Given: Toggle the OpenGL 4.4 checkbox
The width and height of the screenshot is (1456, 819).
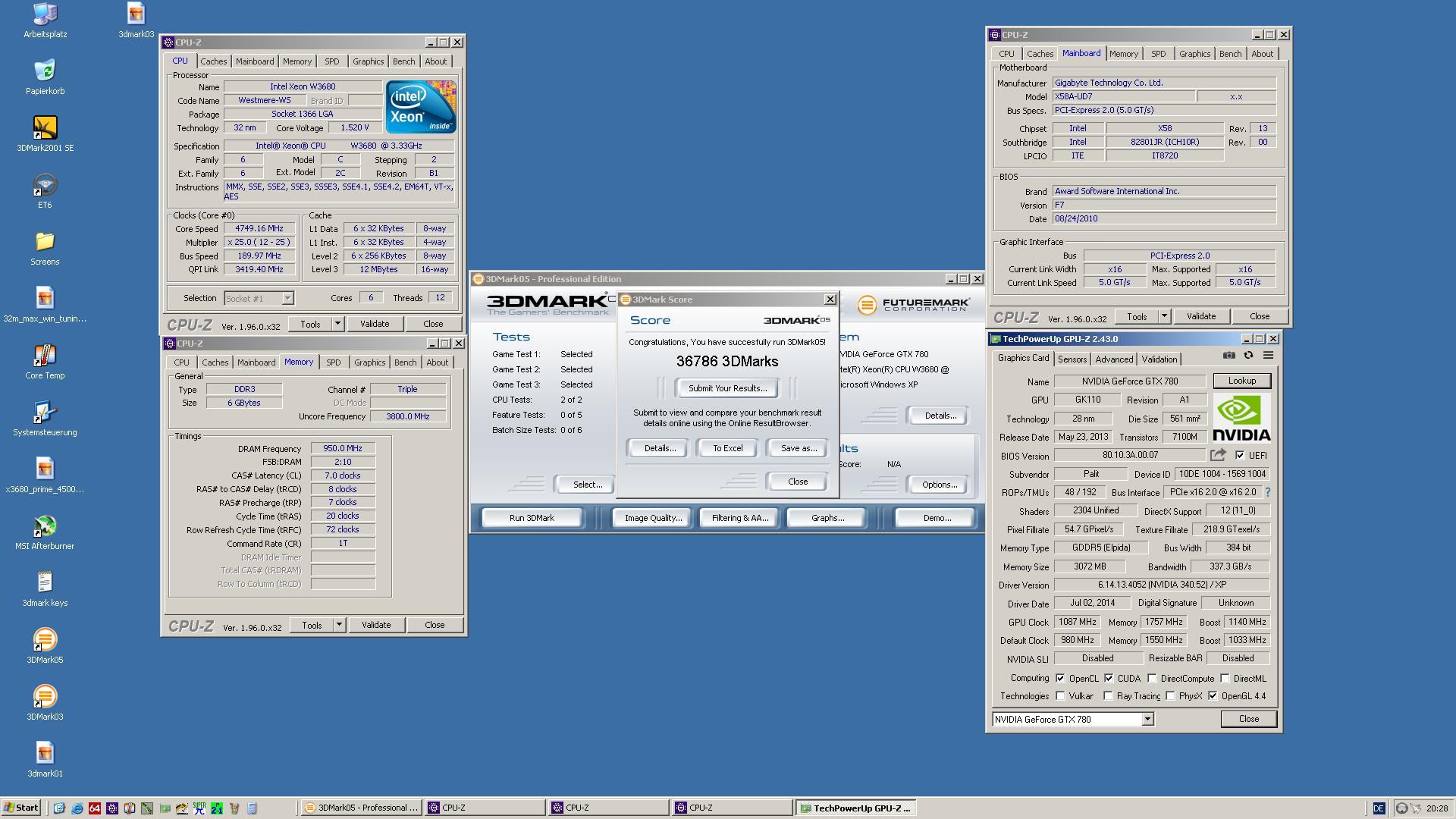Looking at the screenshot, I should (1213, 696).
